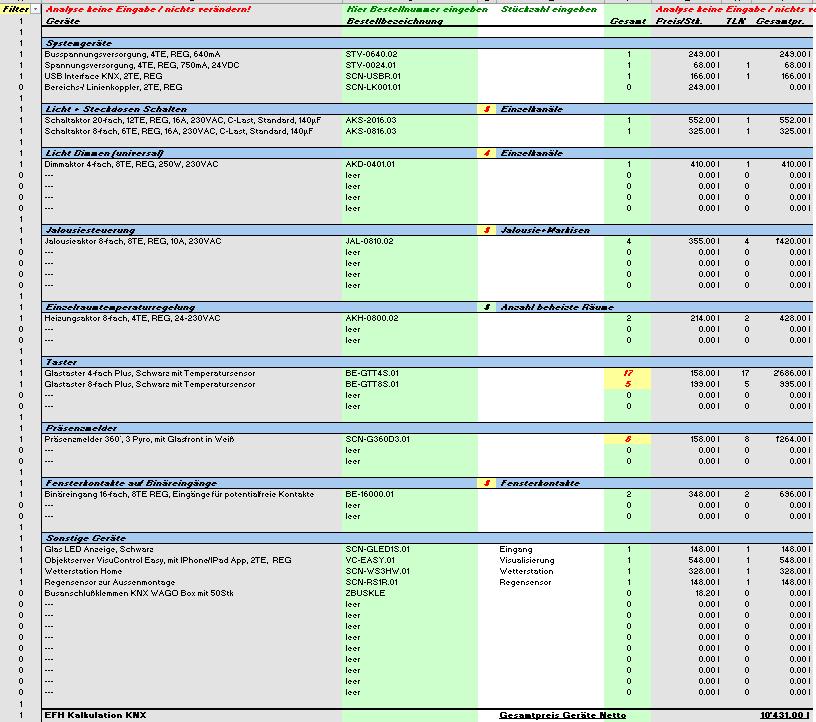Screen dimensions: 816x722
Task: Select the 'Einzelraumtemperaturregelung' section header
Action: pos(120,307)
